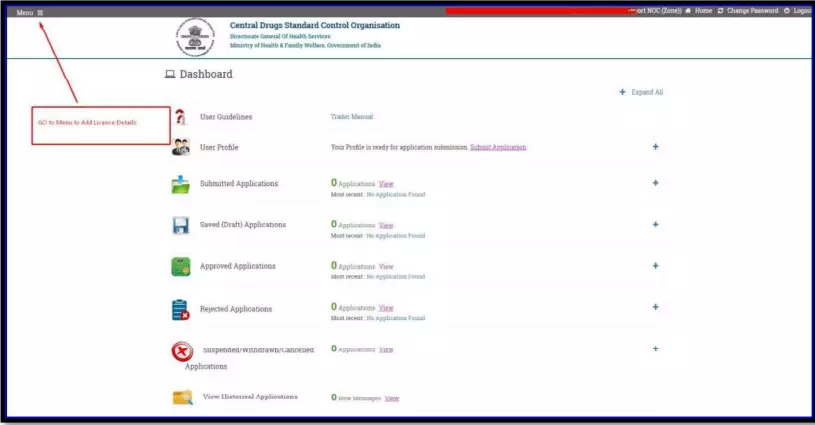Image resolution: width=815 pixels, height=425 pixels.
Task: Open Change Password in top bar
Action: [x=751, y=11]
